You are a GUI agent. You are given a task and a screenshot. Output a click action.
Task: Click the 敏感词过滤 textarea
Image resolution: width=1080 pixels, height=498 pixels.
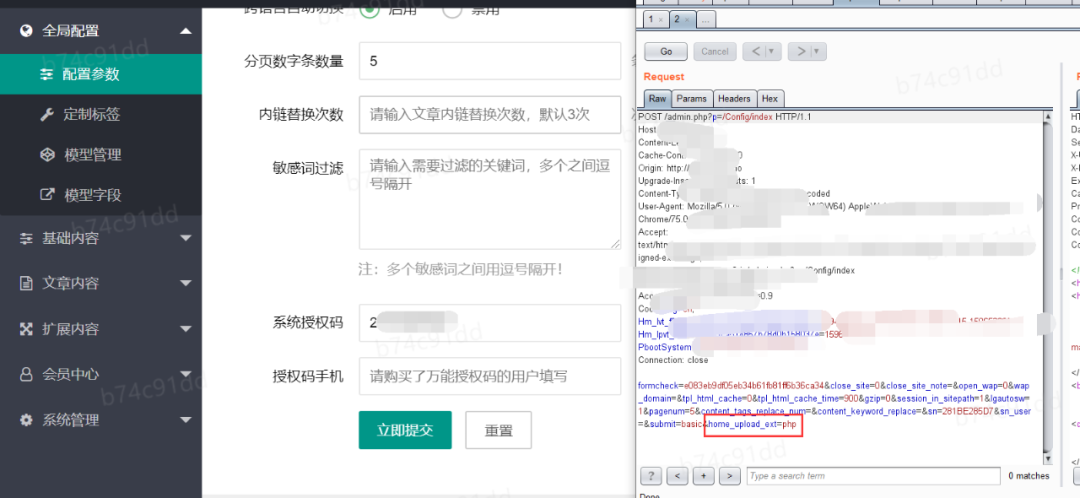click(x=490, y=199)
